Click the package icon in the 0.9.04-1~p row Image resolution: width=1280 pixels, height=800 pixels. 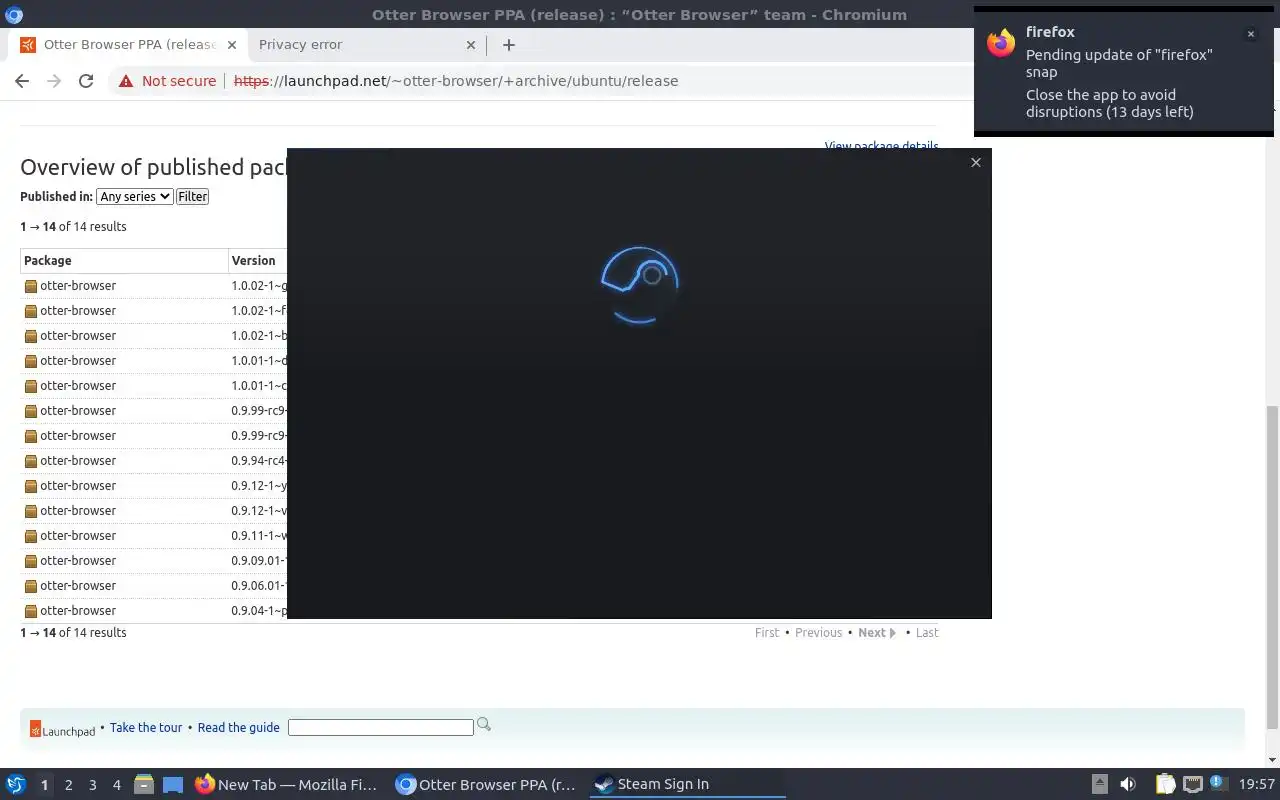[x=31, y=611]
